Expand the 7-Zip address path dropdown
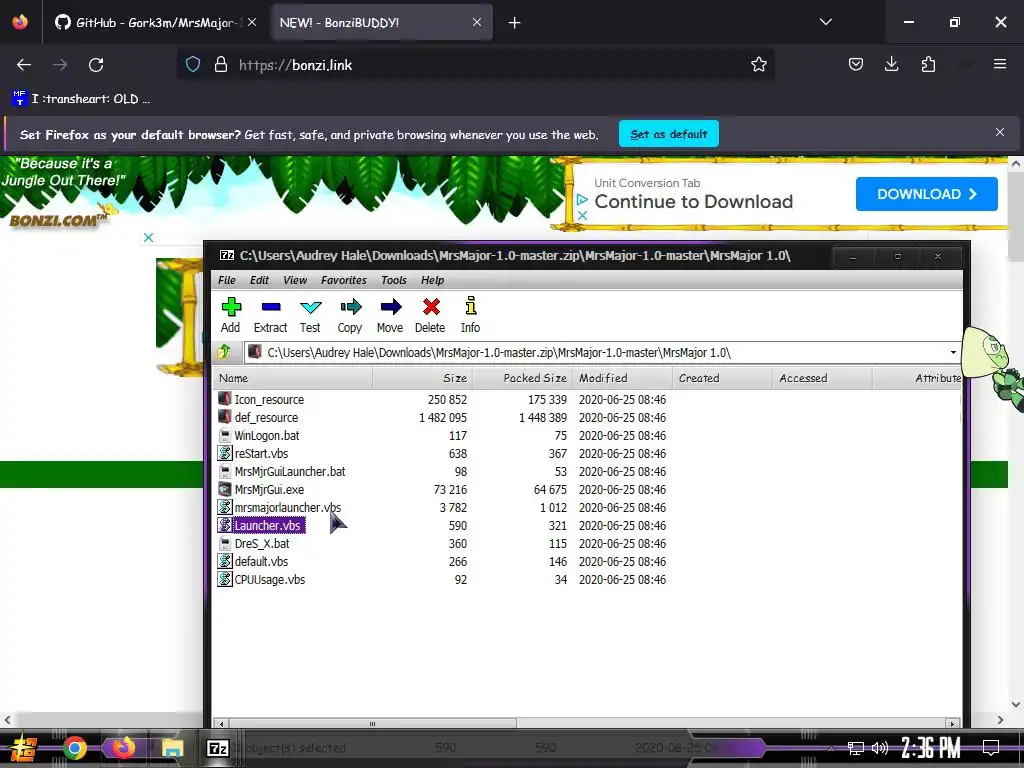This screenshot has height=768, width=1024. coord(953,353)
